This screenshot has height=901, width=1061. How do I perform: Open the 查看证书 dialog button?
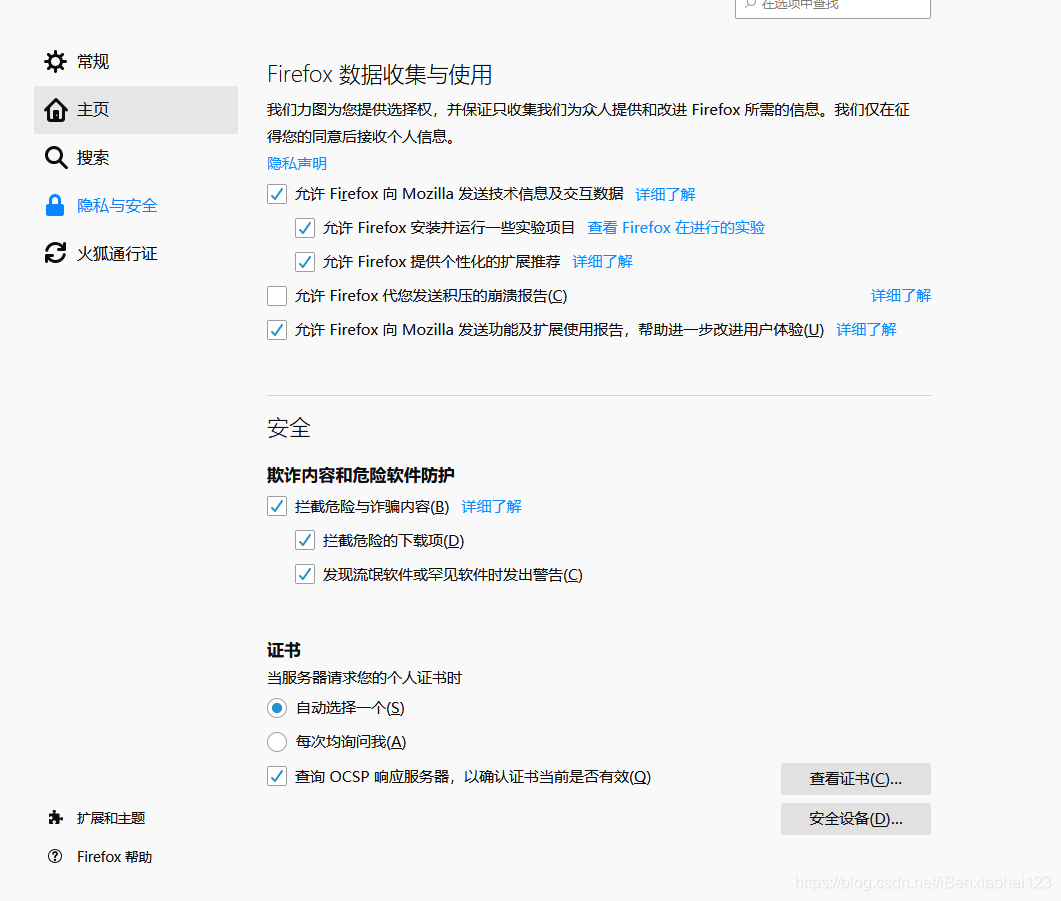(x=856, y=779)
